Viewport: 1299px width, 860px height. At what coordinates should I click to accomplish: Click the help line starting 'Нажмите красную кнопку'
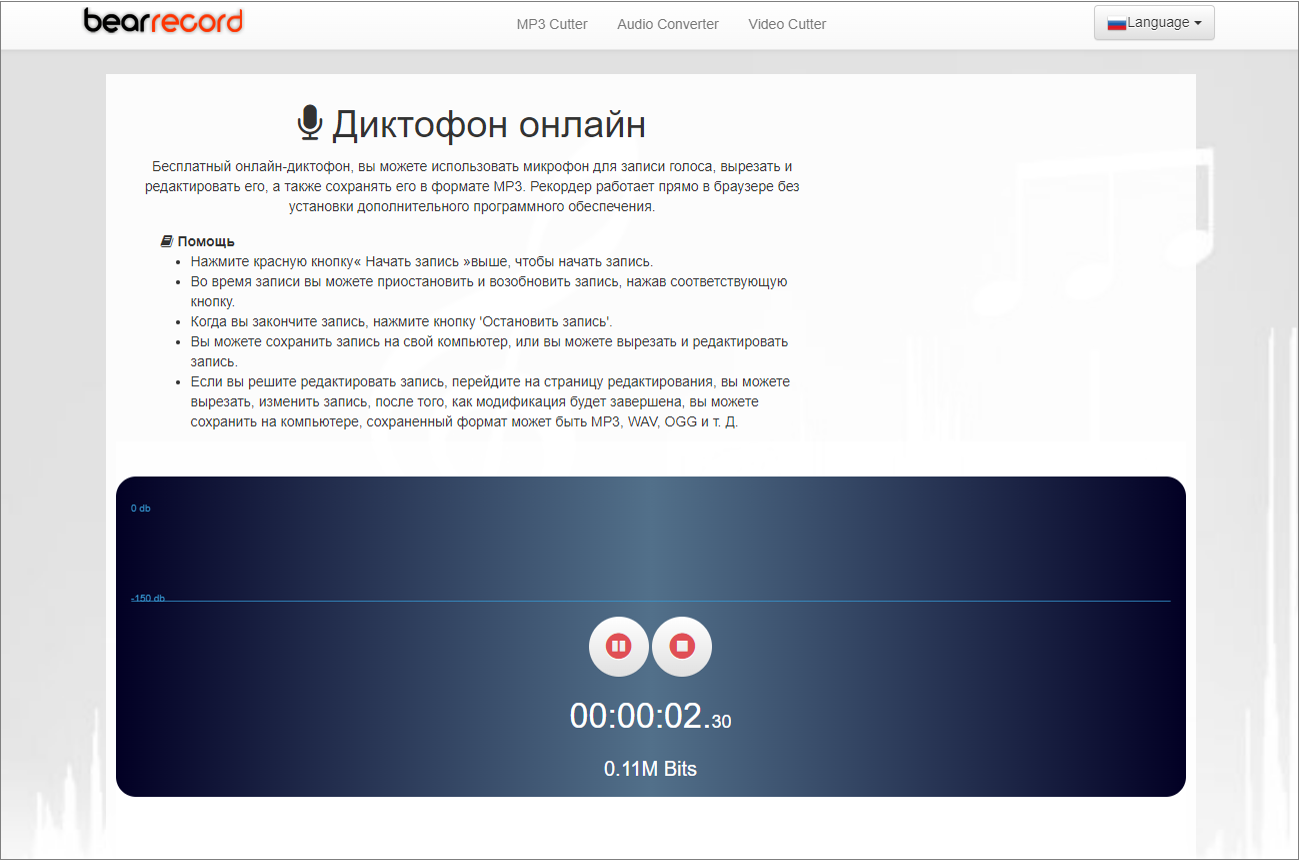421,261
